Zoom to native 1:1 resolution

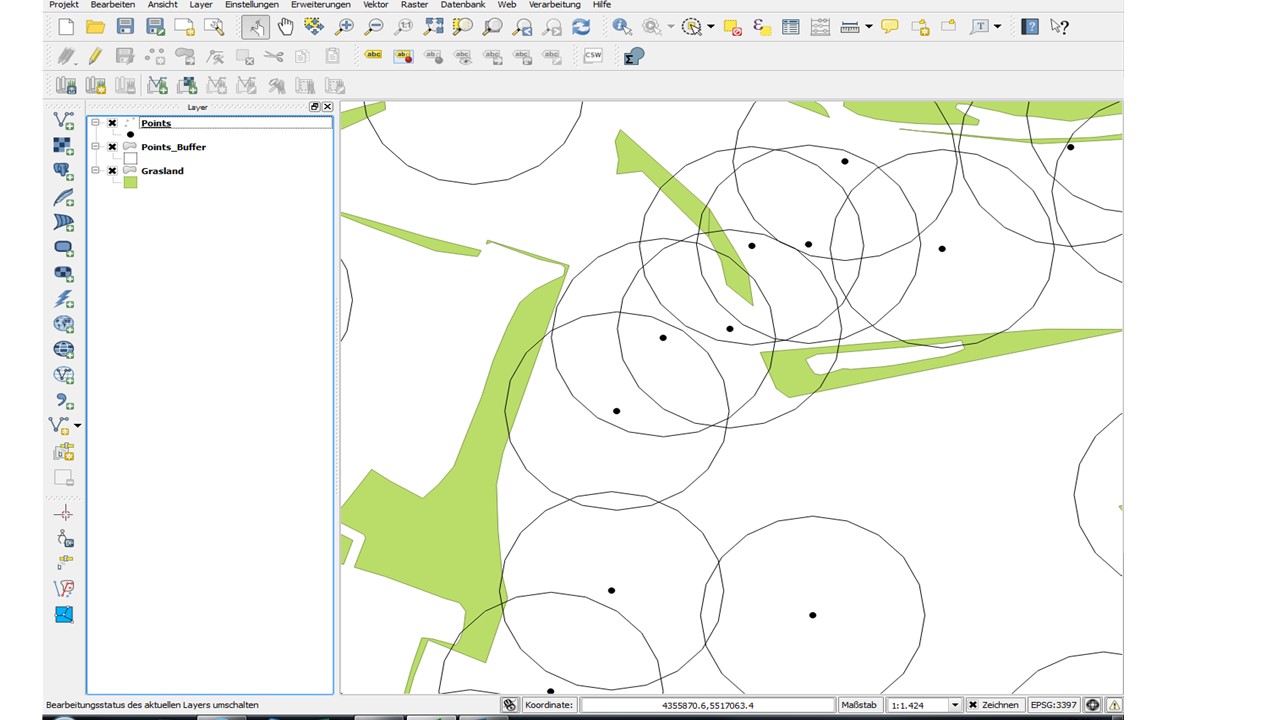point(404,27)
